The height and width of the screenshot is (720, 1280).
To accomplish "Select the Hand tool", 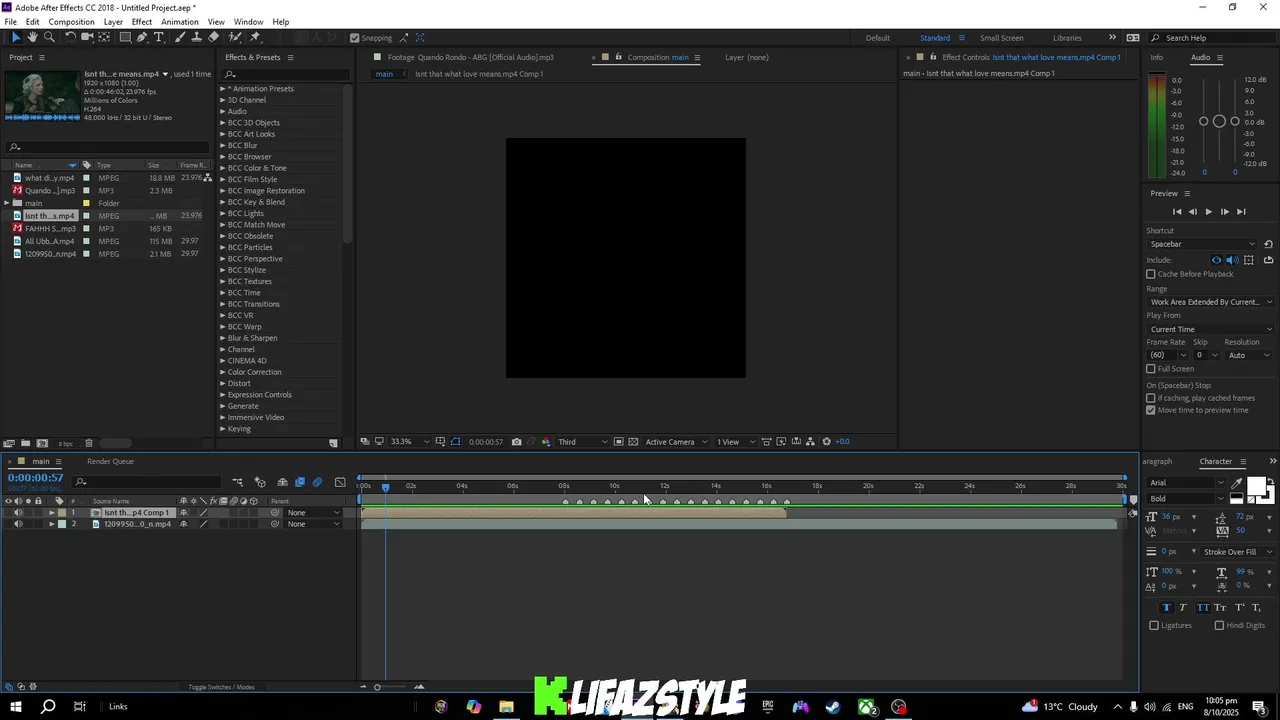I will point(32,37).
